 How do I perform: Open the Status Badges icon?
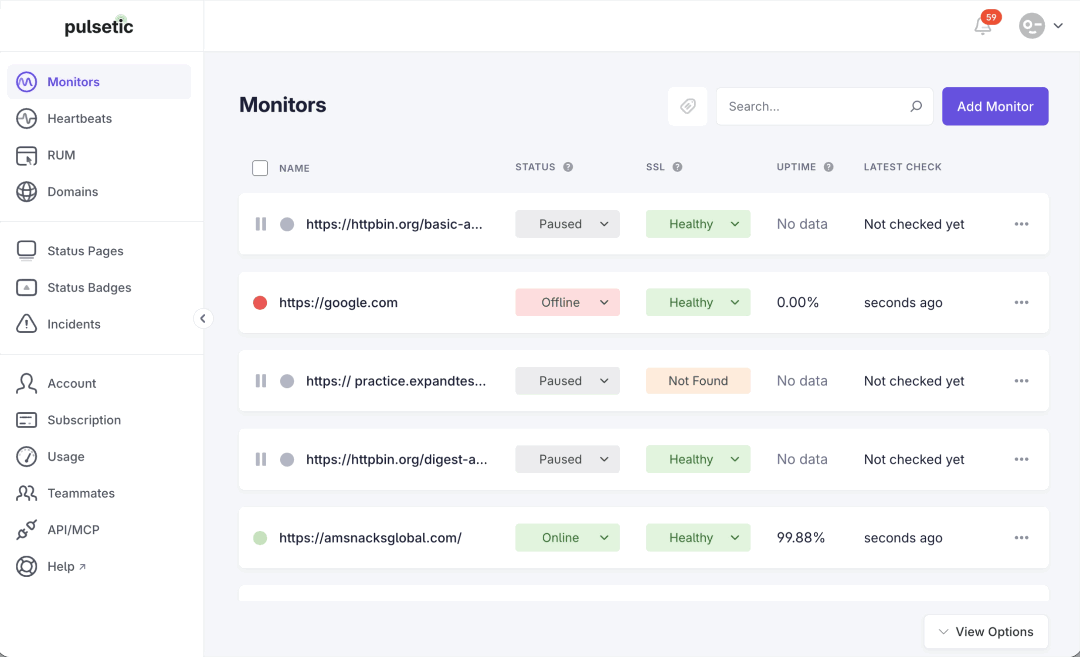(x=26, y=287)
